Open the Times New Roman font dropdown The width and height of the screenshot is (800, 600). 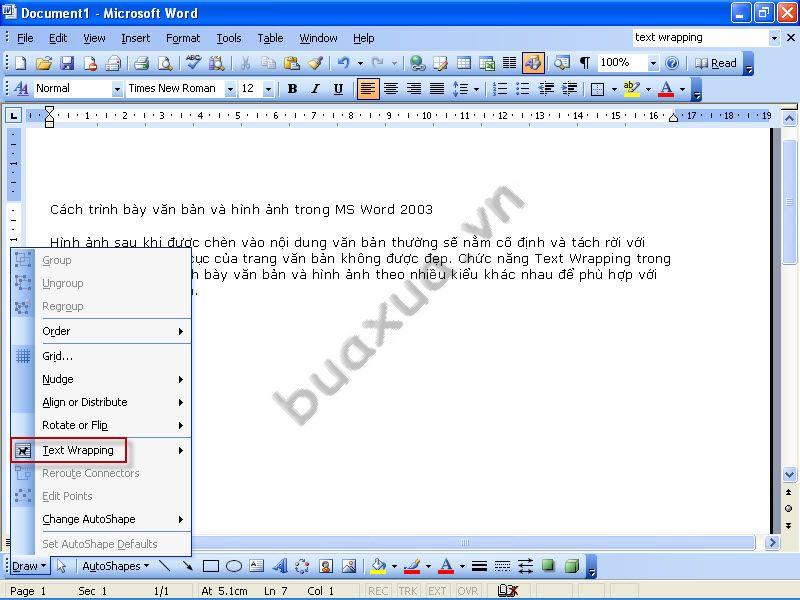pyautogui.click(x=230, y=89)
